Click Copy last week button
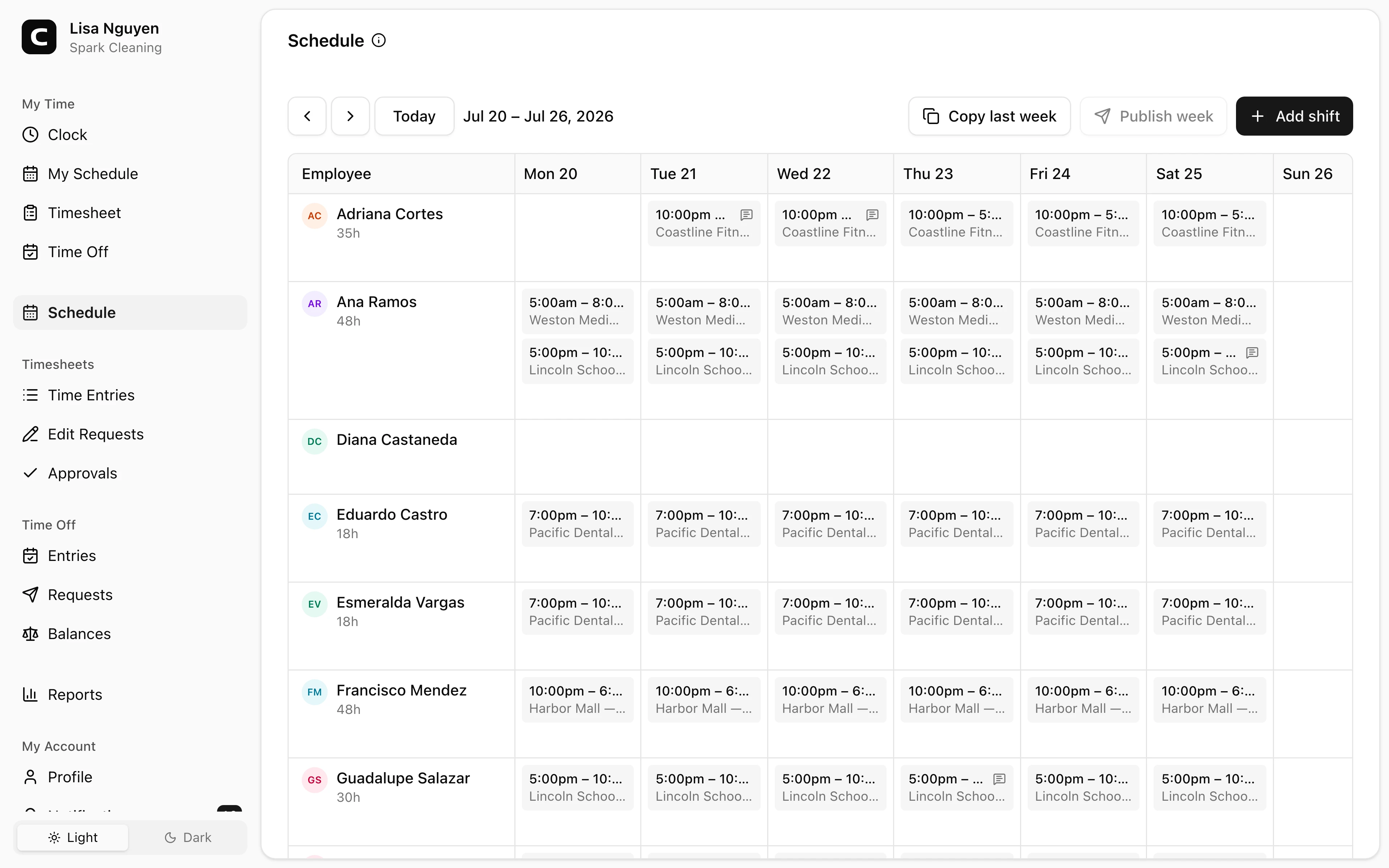 [x=990, y=116]
